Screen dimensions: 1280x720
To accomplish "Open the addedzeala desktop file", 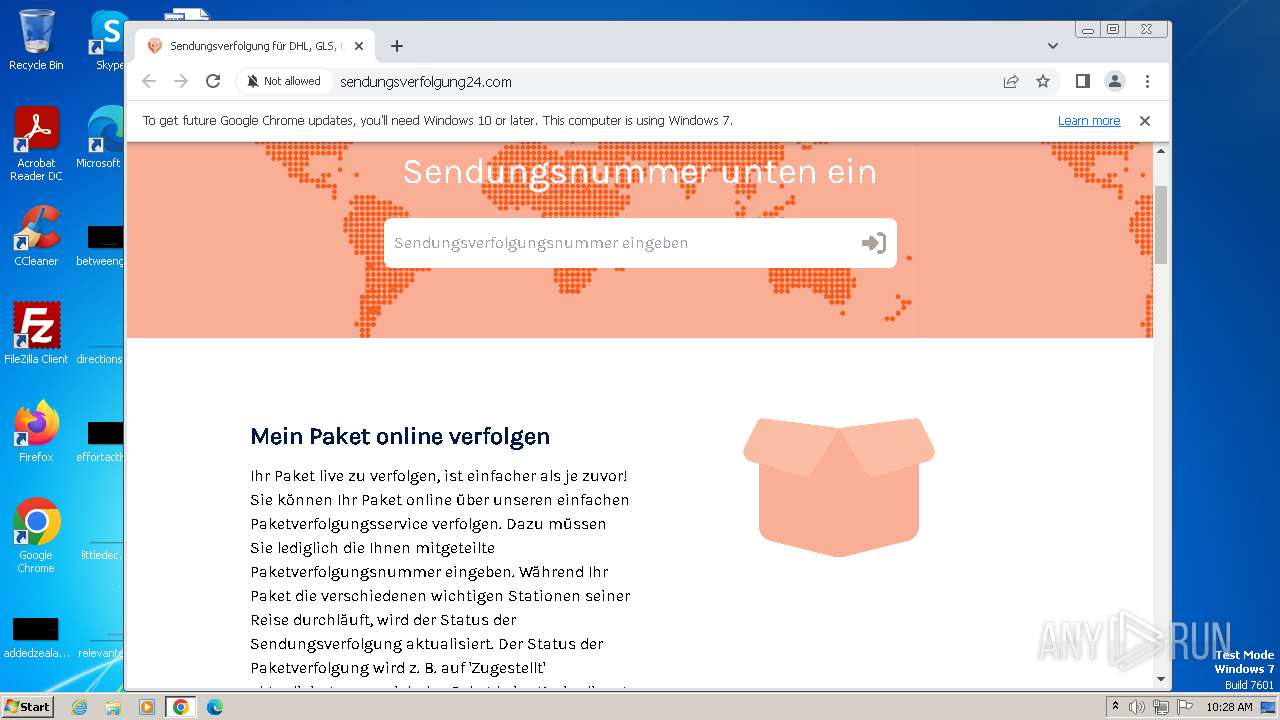I will [36, 639].
